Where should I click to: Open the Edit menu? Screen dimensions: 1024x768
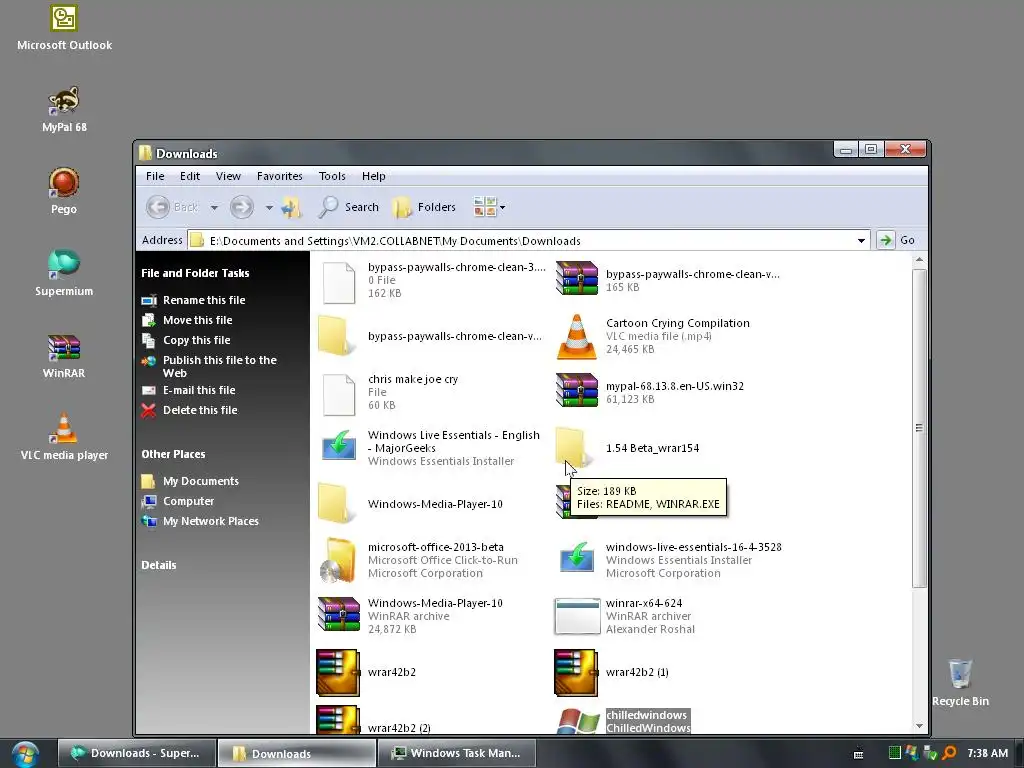point(190,176)
